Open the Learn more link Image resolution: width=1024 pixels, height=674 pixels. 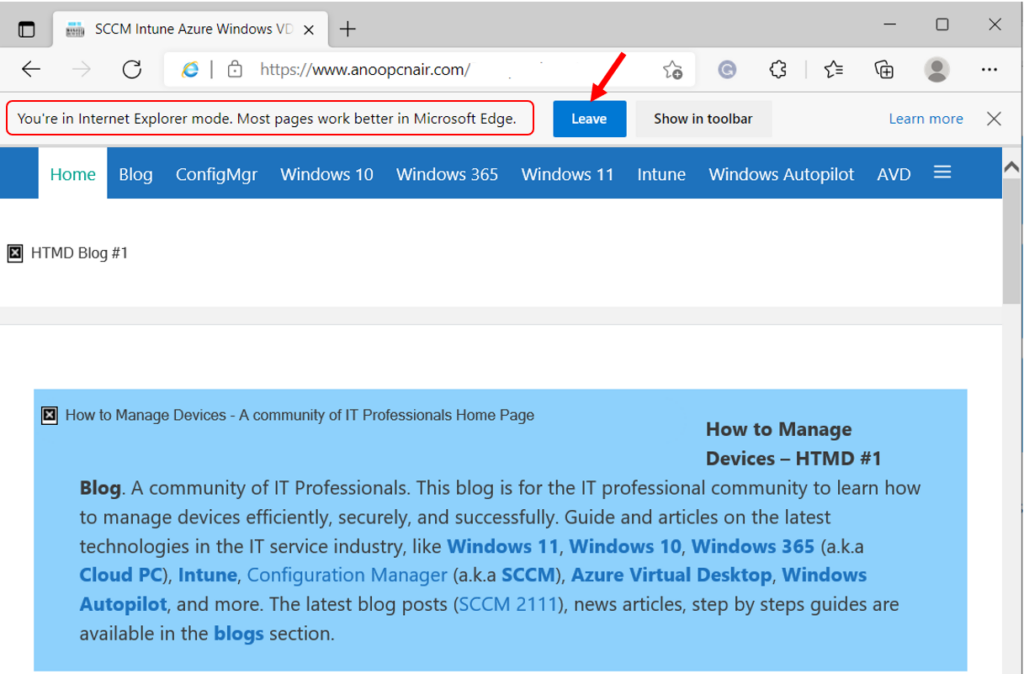(x=925, y=119)
